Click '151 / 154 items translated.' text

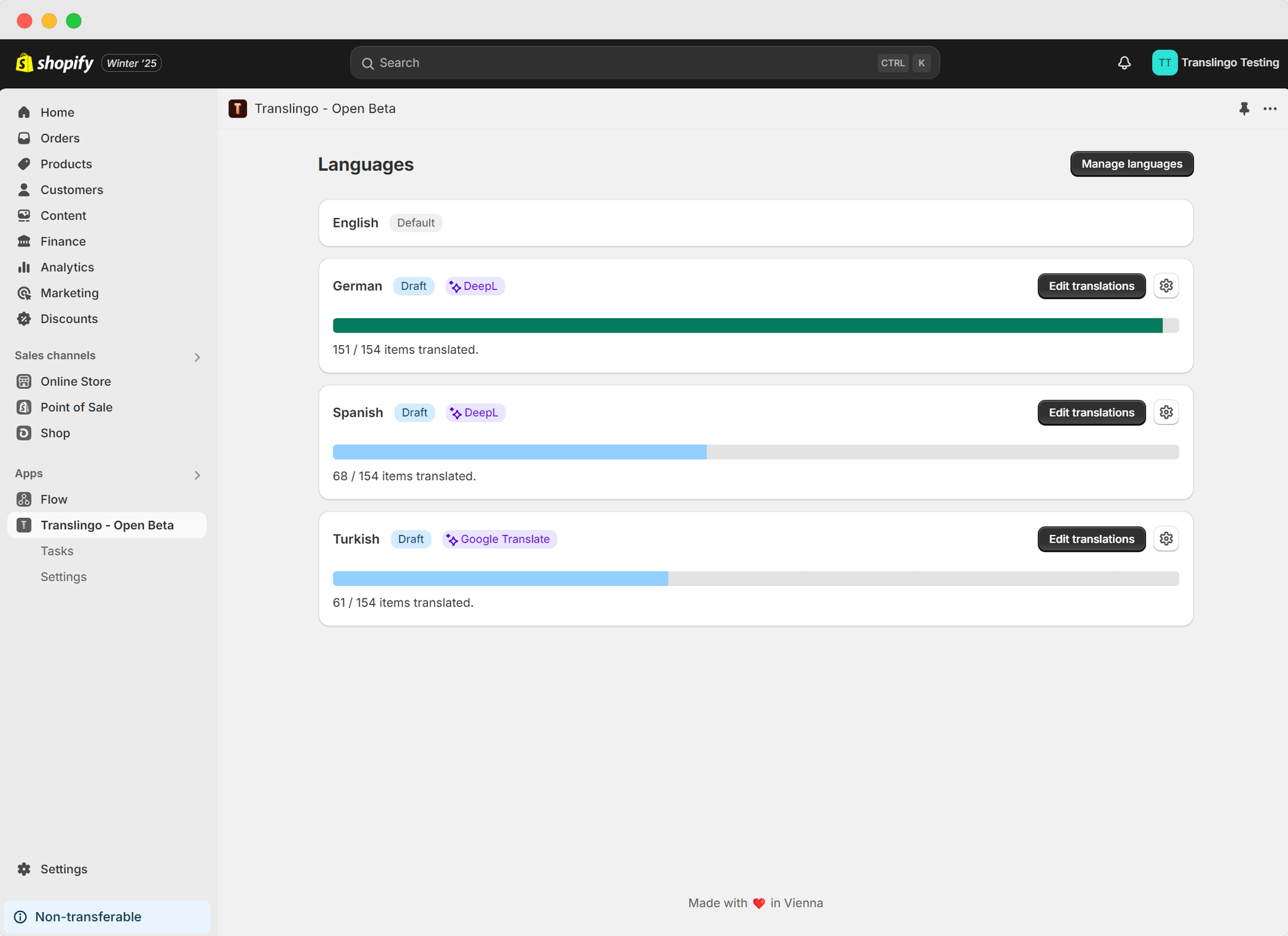click(406, 350)
